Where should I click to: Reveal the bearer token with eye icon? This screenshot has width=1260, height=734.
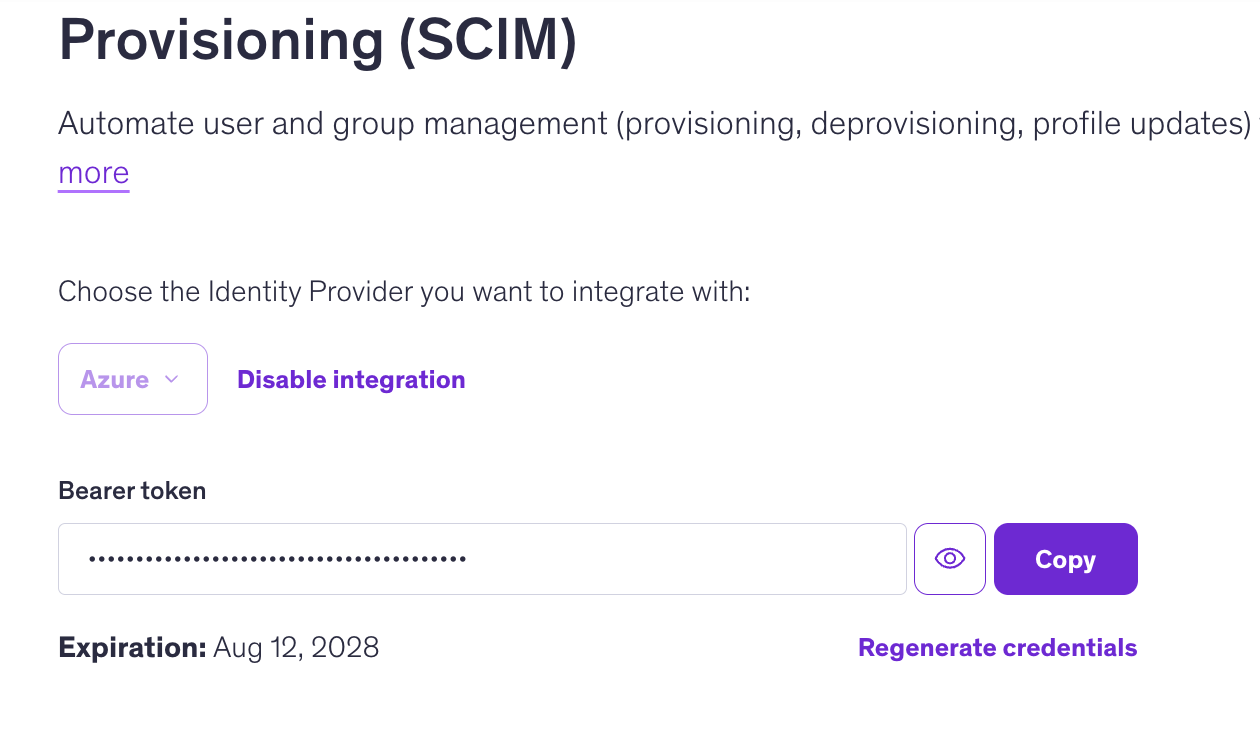(x=949, y=559)
